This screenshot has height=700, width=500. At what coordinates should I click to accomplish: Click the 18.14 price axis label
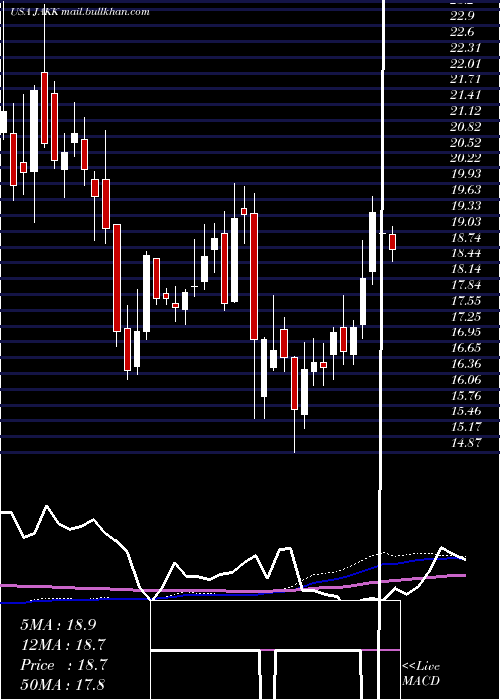point(465,269)
